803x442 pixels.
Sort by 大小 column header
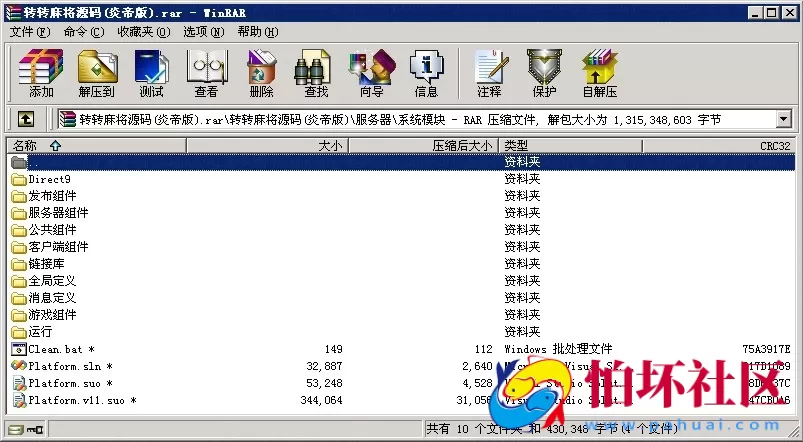click(267, 146)
